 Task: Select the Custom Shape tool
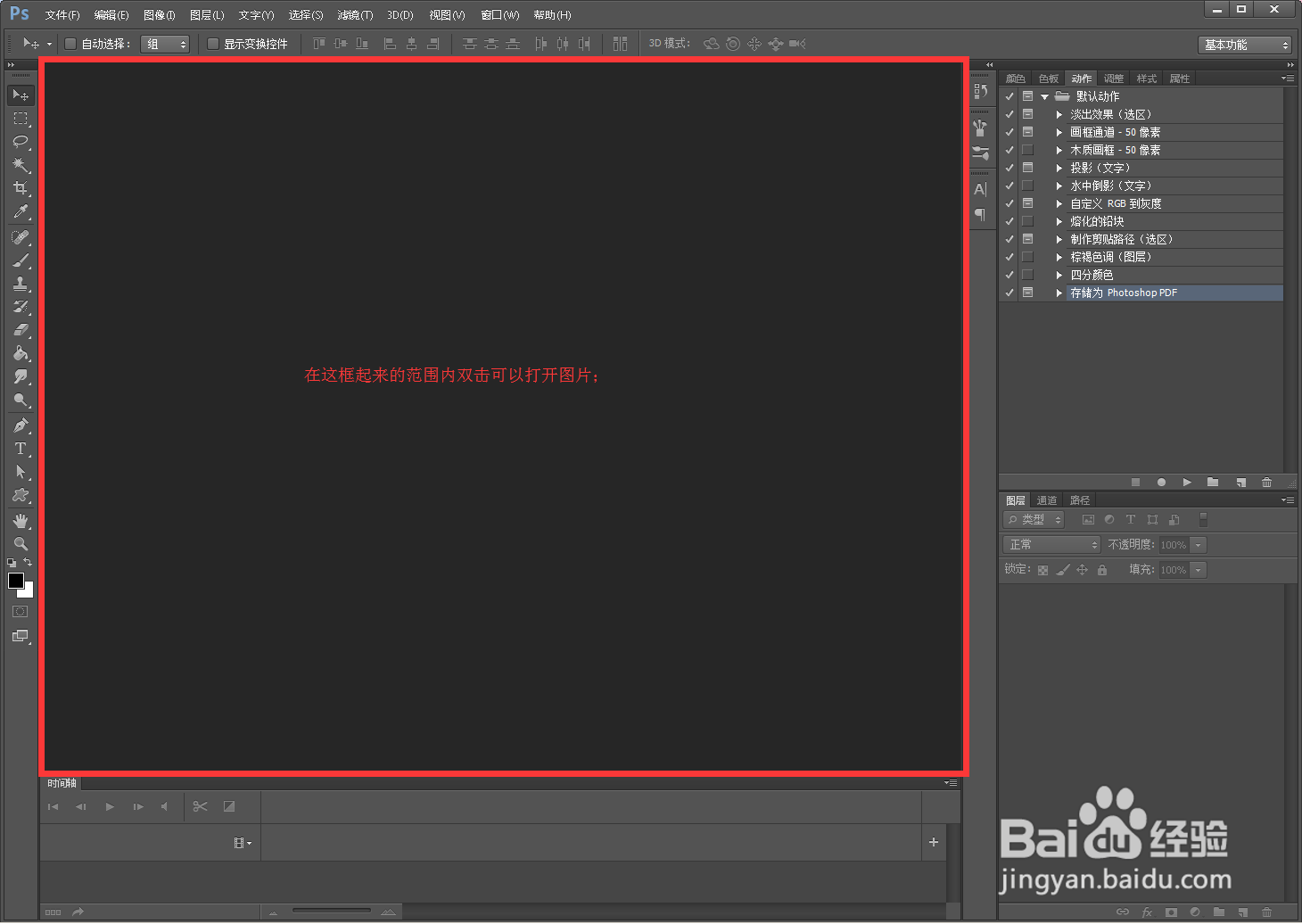click(x=21, y=495)
